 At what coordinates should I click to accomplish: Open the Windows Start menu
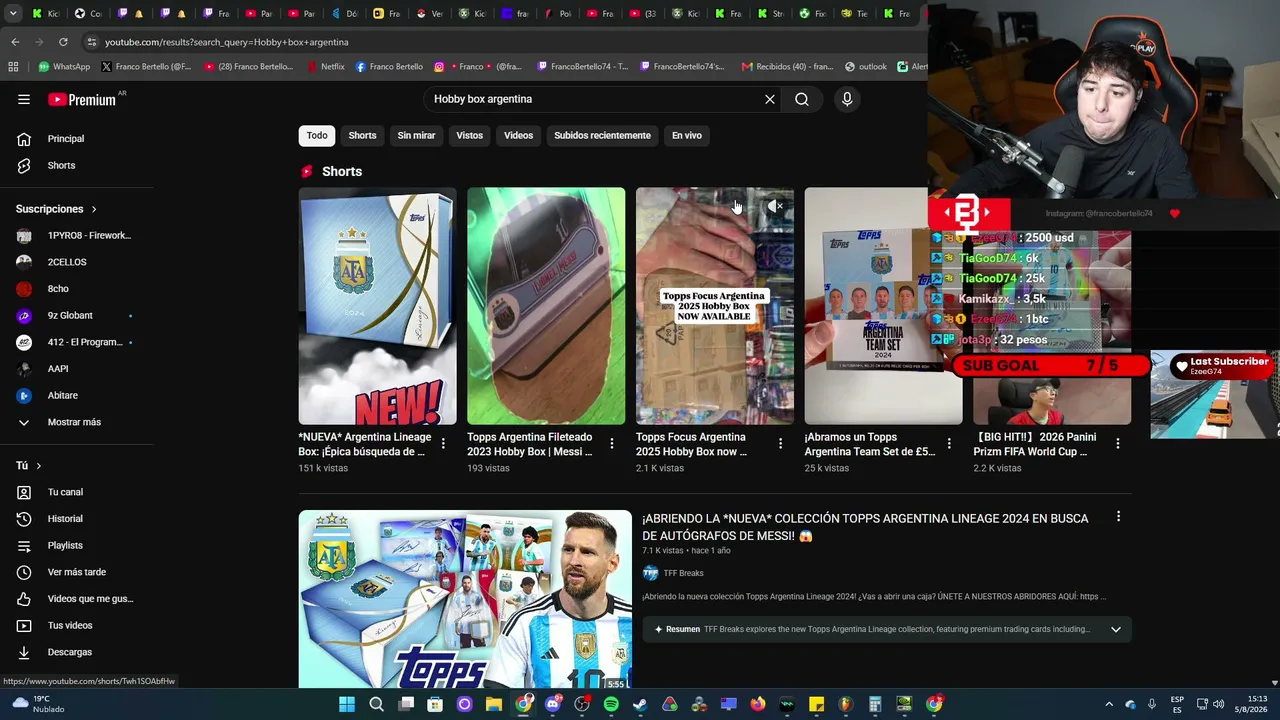pos(347,704)
